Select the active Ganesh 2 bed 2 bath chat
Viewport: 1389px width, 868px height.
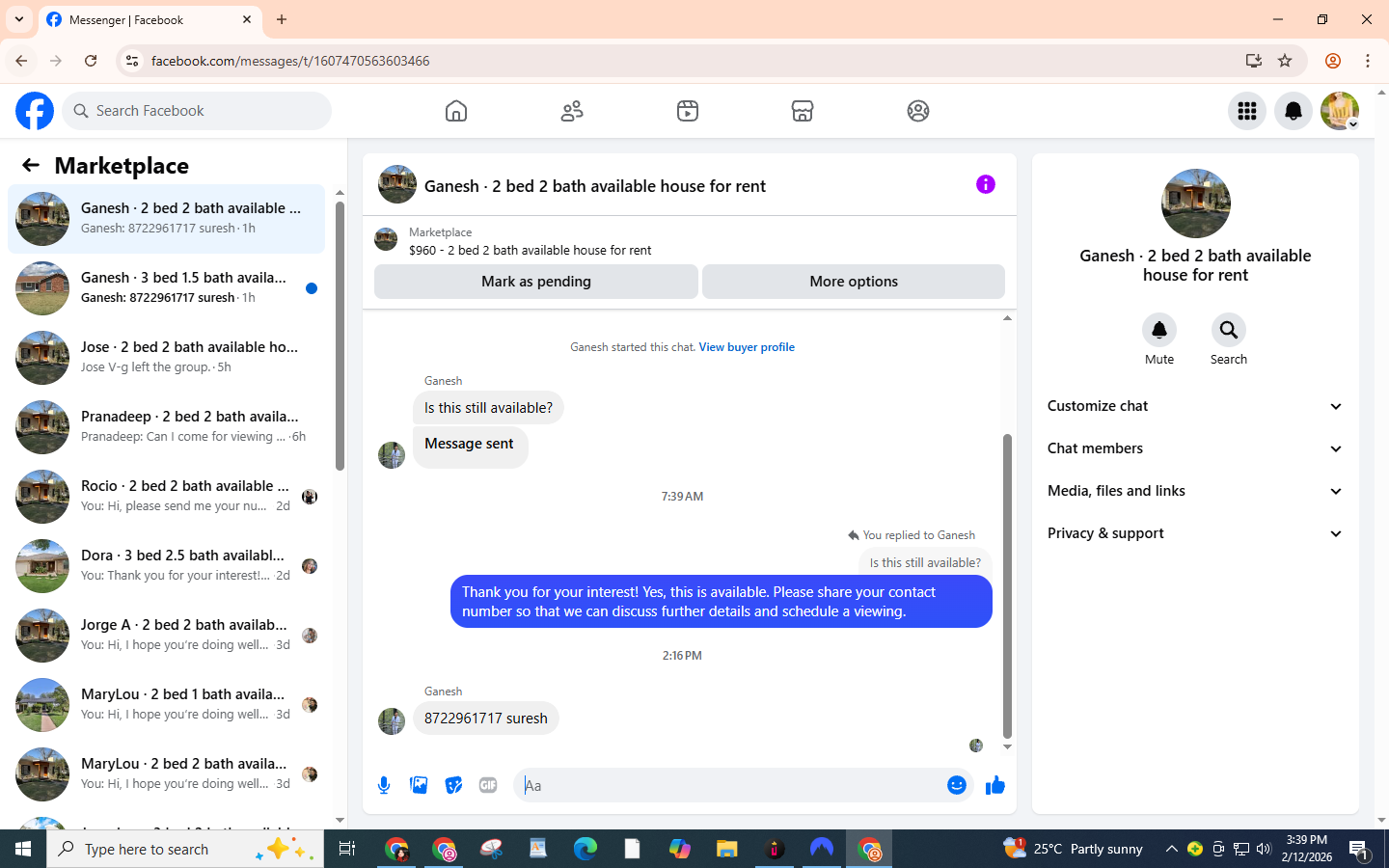click(166, 219)
